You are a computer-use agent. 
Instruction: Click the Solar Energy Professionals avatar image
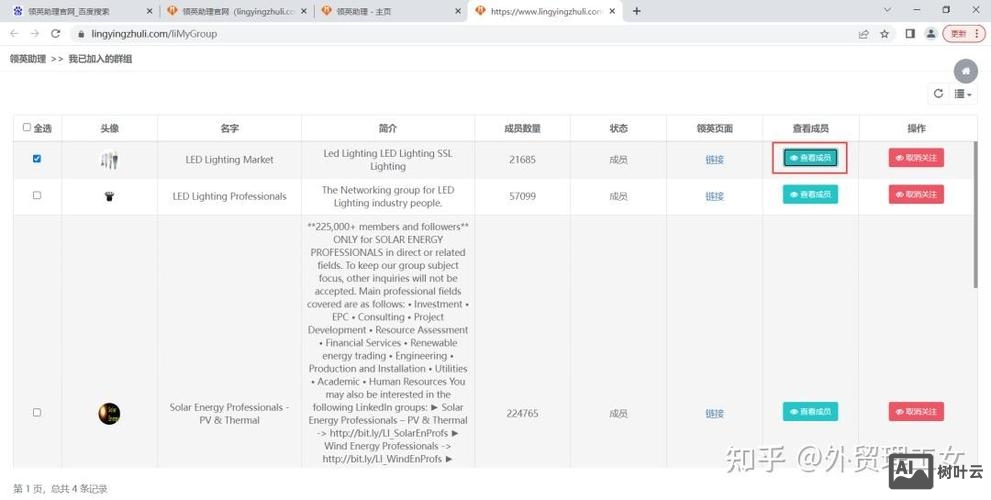click(109, 413)
